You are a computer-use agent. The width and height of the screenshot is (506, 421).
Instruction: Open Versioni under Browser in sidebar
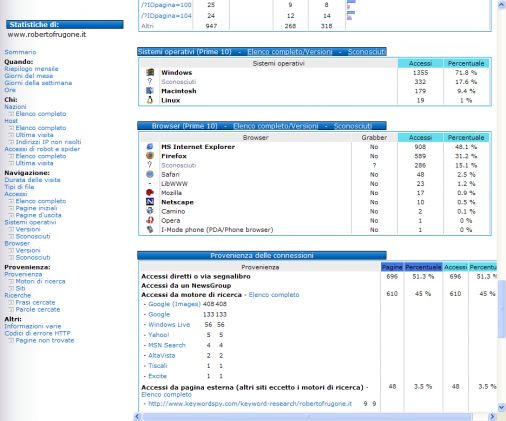[x=28, y=250]
